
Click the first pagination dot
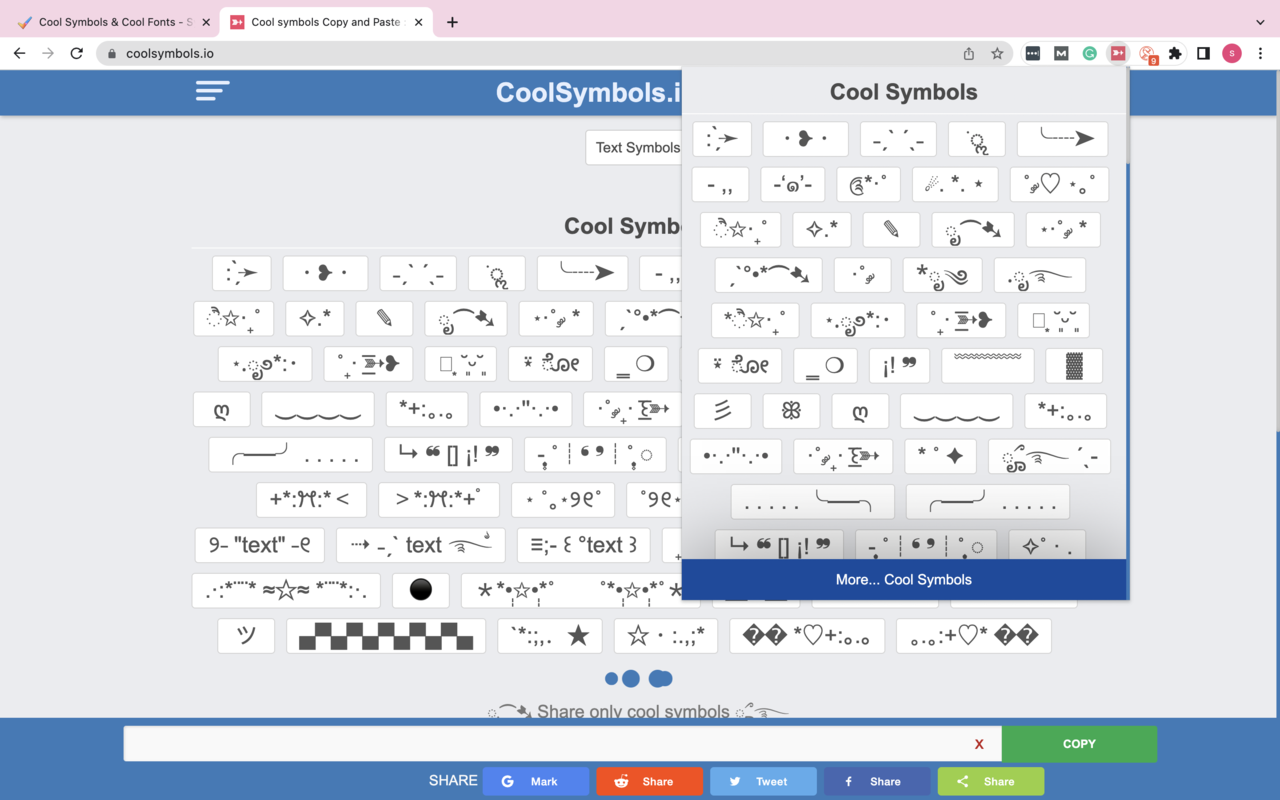pos(612,679)
